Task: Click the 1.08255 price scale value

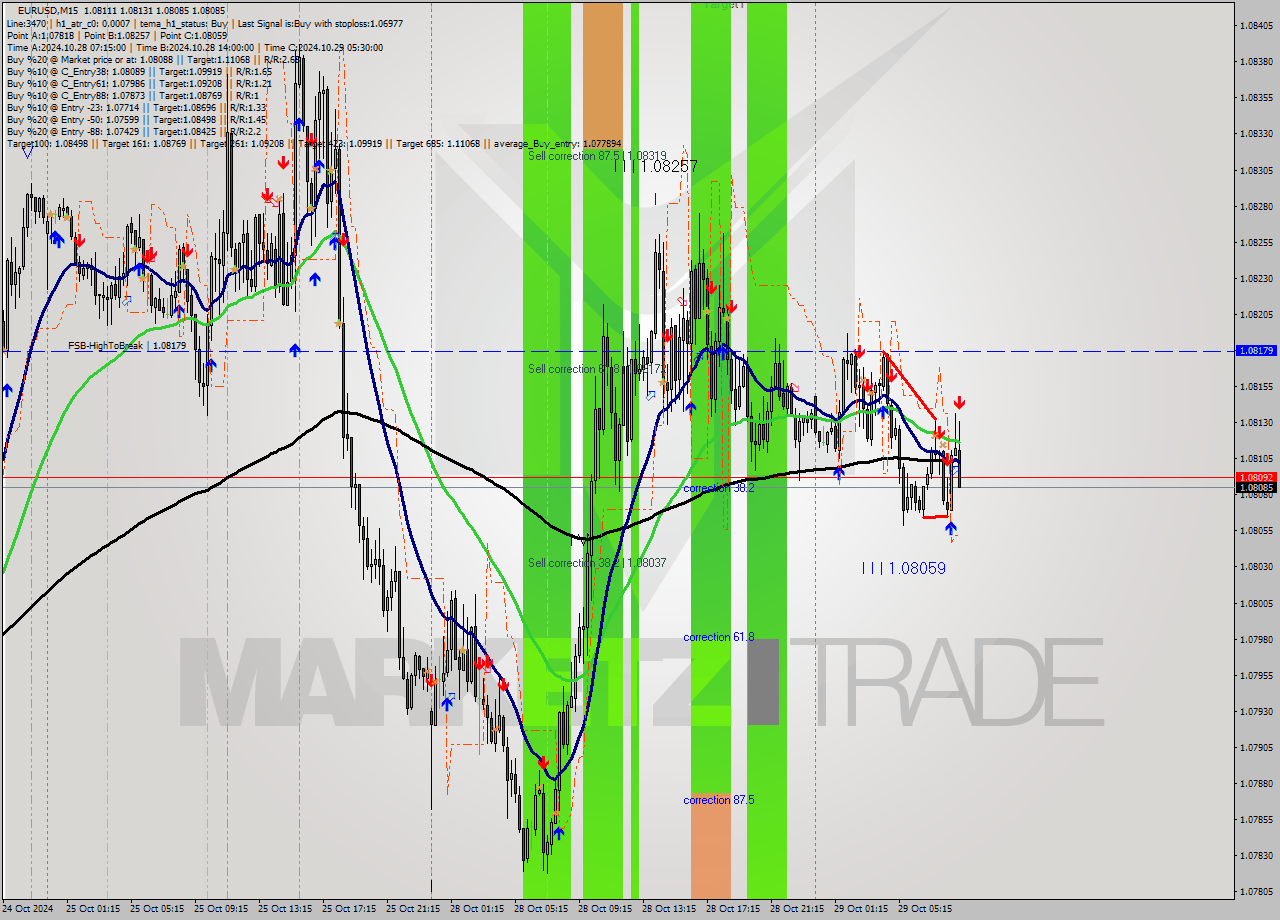Action: click(x=1256, y=243)
